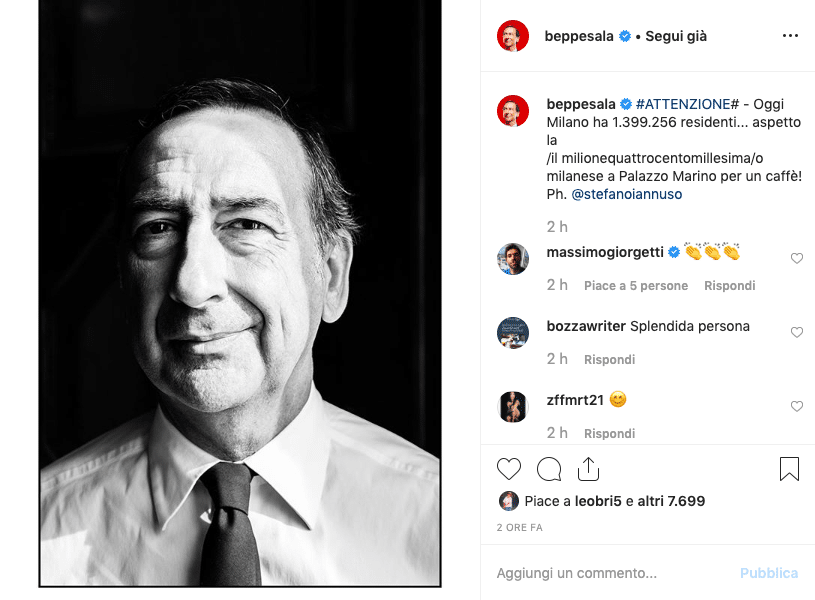Like bozzawriter's comment
This screenshot has height=600, width=815.
click(797, 332)
